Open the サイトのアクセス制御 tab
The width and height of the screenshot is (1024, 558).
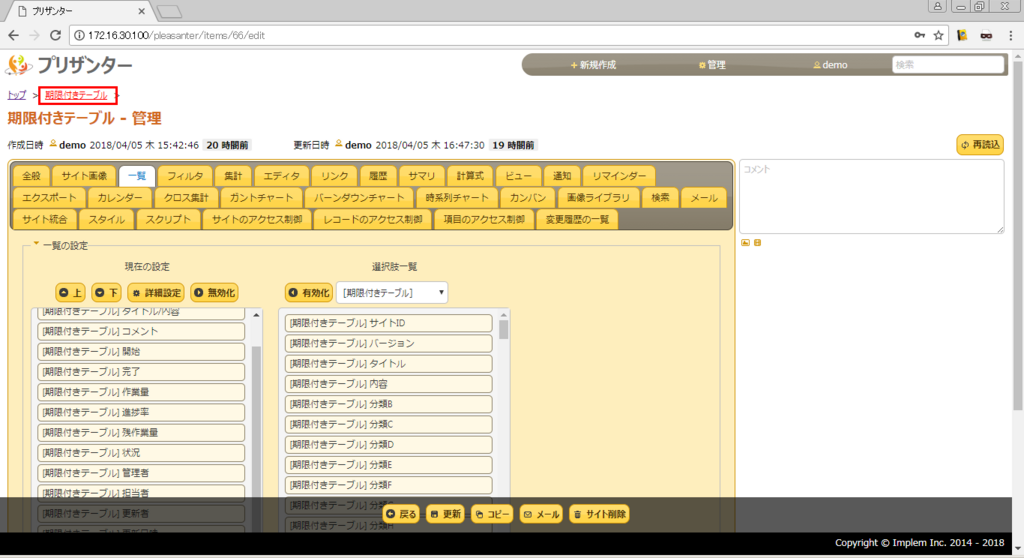click(257, 220)
